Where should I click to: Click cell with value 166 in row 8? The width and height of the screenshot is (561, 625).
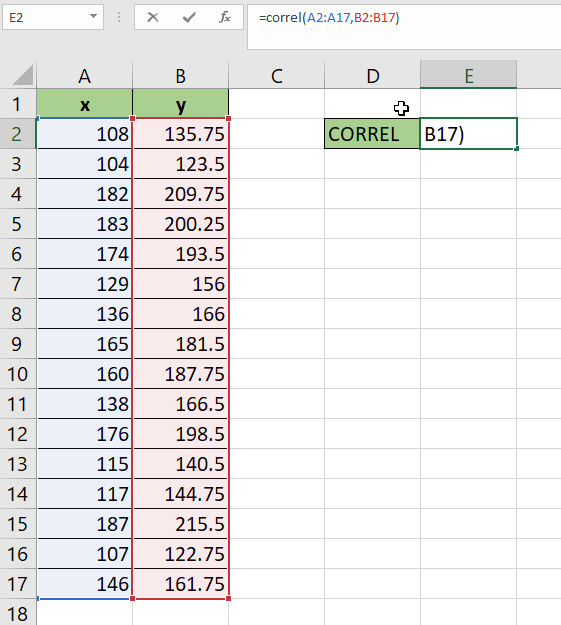click(x=181, y=314)
